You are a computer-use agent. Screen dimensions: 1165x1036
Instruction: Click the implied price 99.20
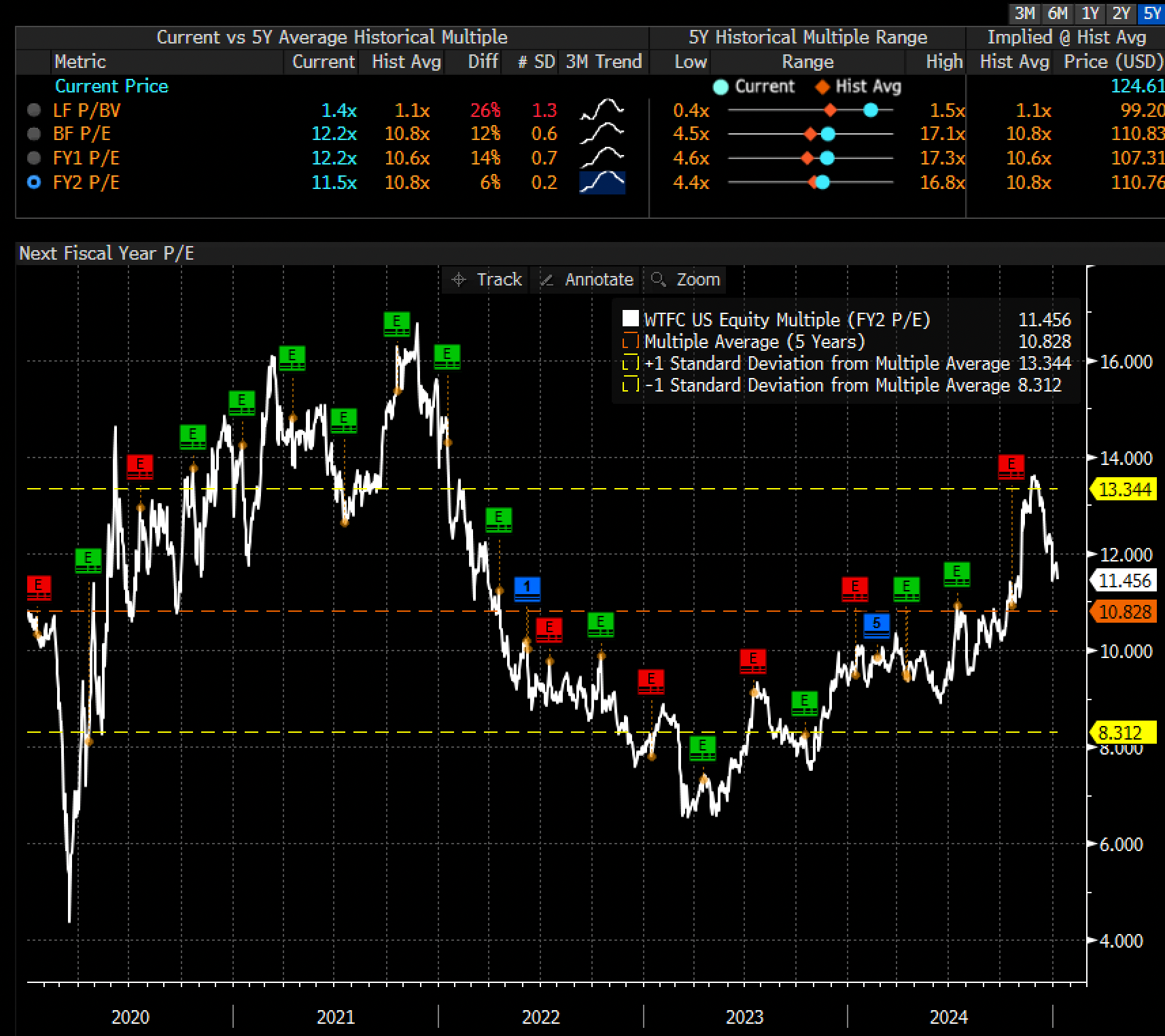click(1142, 110)
